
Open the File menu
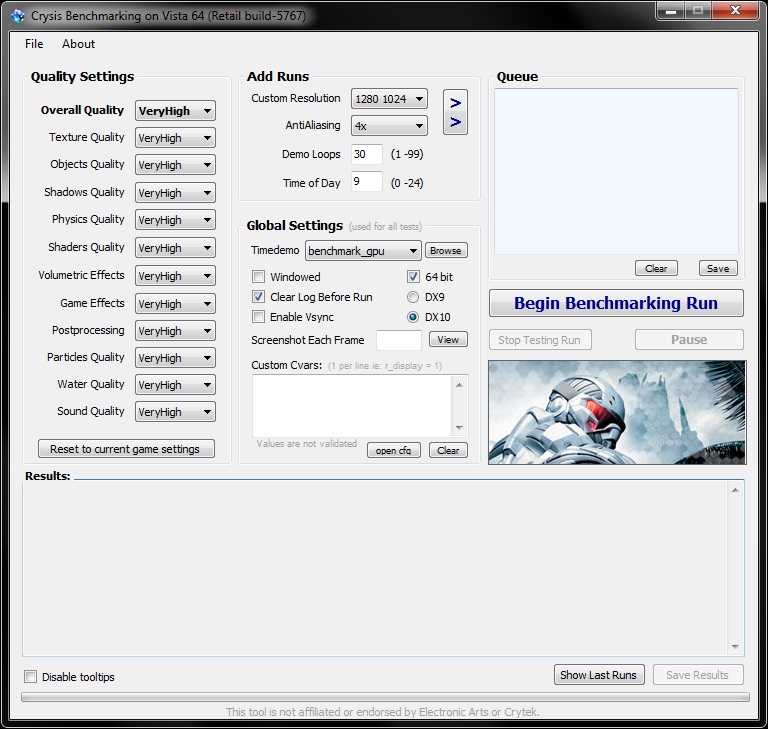(x=34, y=44)
